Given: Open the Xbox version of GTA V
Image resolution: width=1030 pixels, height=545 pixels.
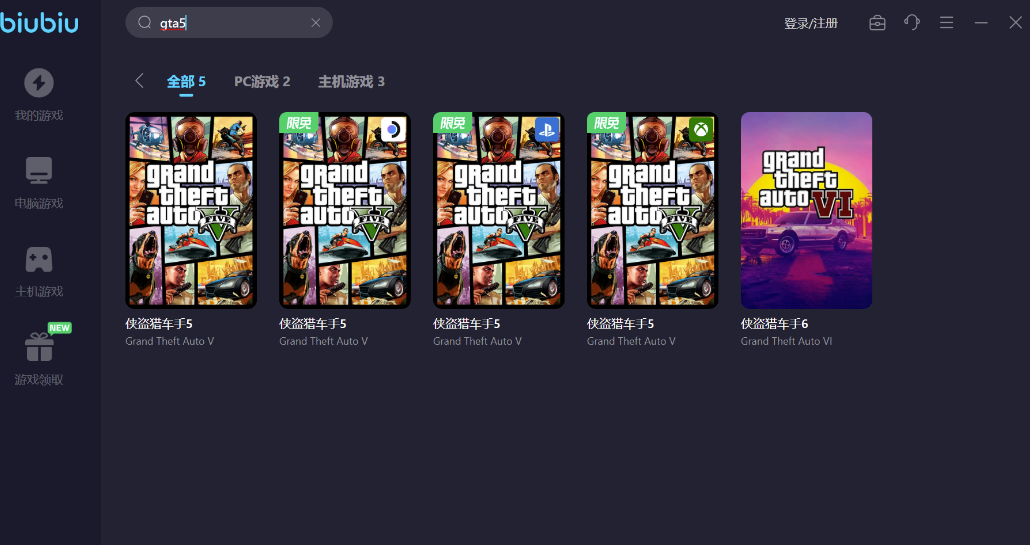Looking at the screenshot, I should (x=653, y=210).
